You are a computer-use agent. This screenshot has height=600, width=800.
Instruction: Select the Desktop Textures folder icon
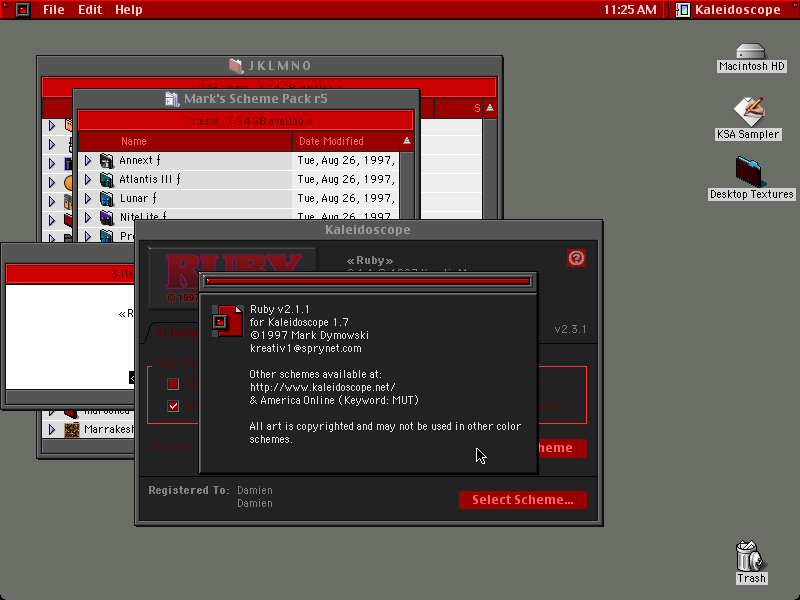[749, 171]
